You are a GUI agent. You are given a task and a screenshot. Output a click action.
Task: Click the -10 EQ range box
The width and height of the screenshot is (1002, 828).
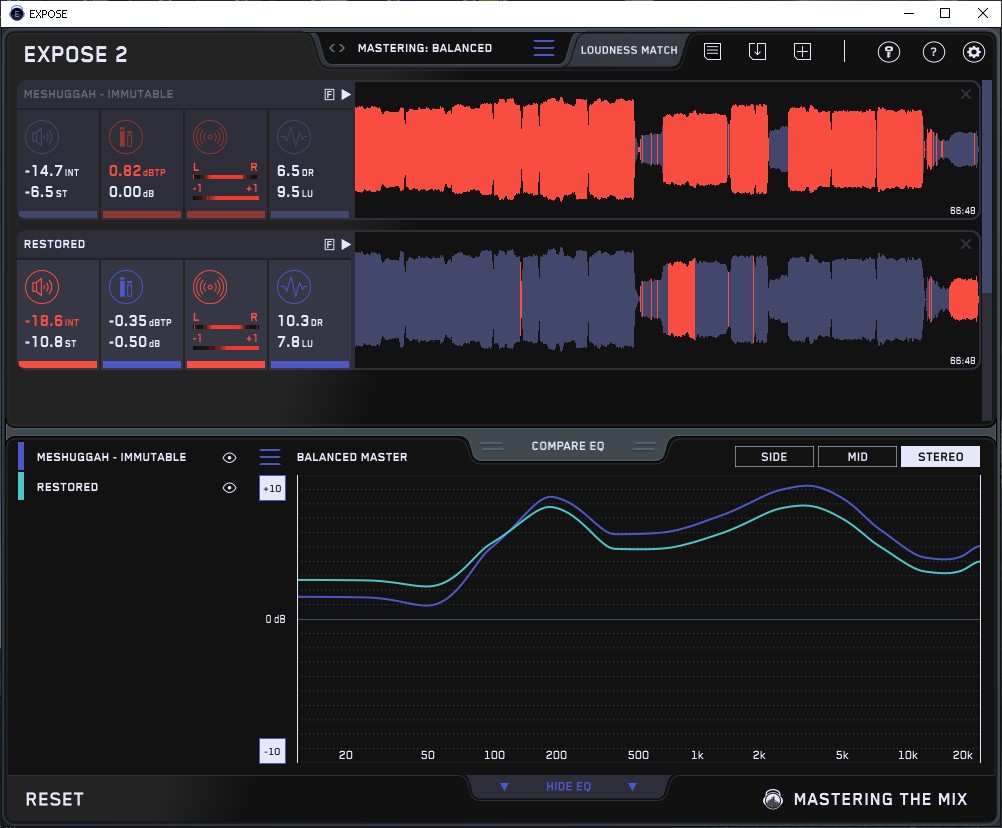272,751
